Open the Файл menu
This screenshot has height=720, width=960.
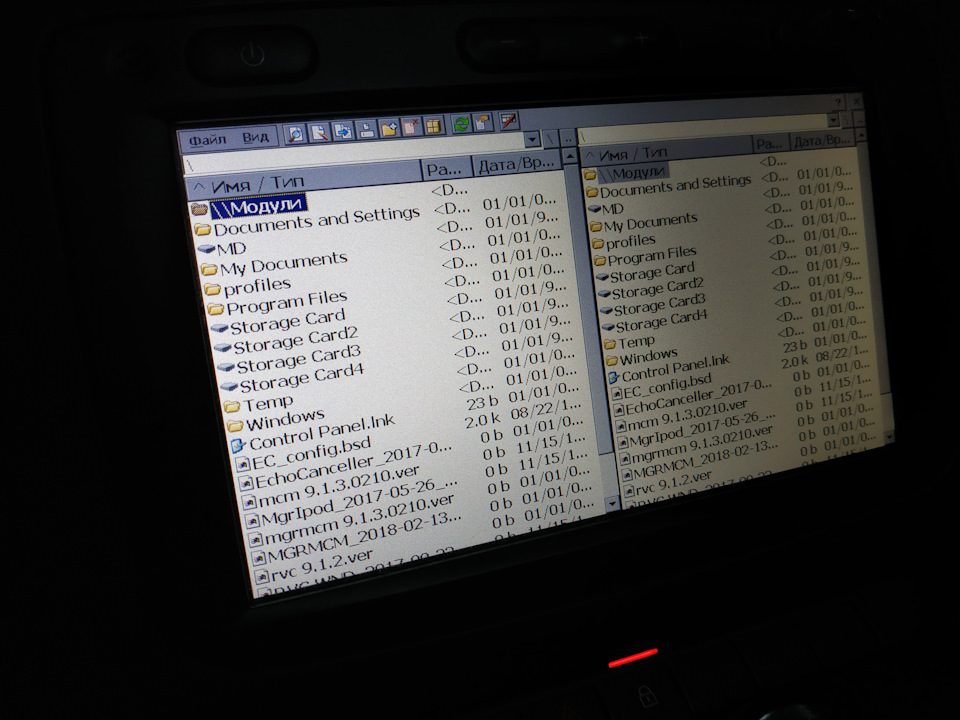pyautogui.click(x=207, y=141)
